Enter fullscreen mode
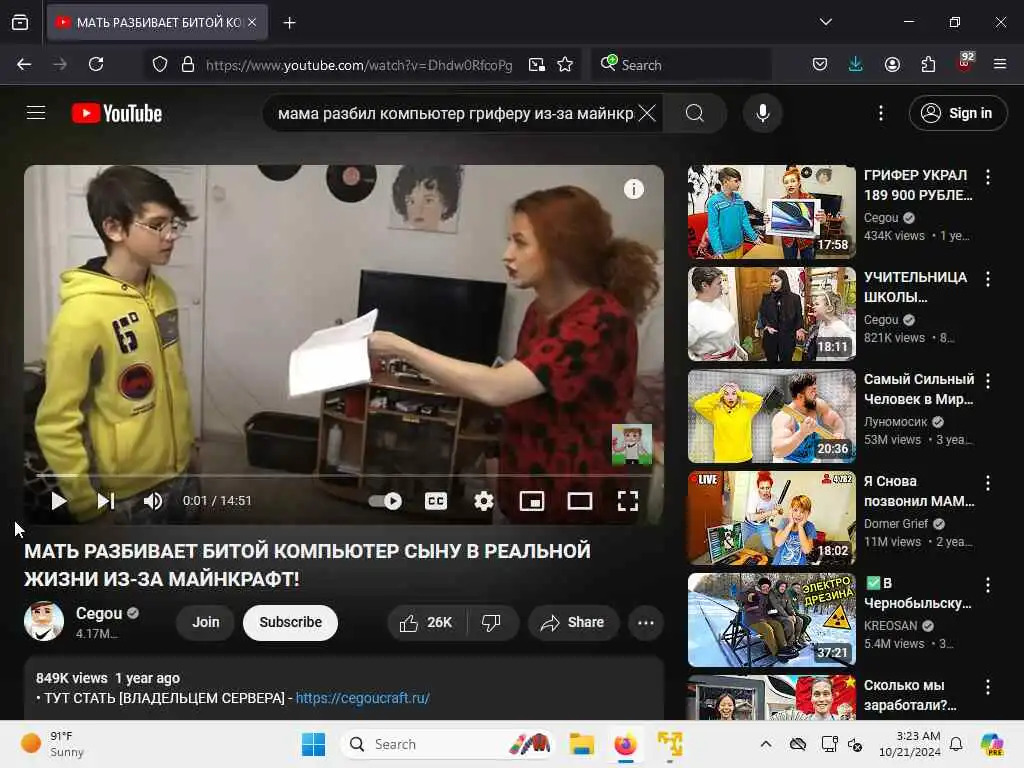Viewport: 1024px width, 768px height. pyautogui.click(x=628, y=501)
